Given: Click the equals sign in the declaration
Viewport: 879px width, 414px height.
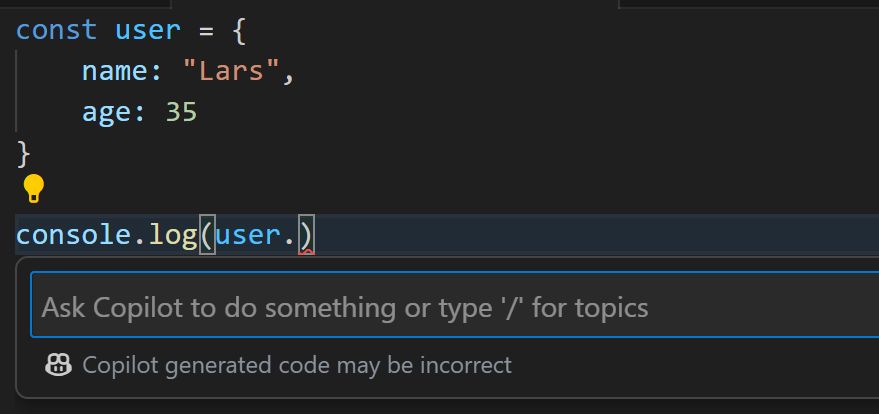Looking at the screenshot, I should [x=206, y=31].
